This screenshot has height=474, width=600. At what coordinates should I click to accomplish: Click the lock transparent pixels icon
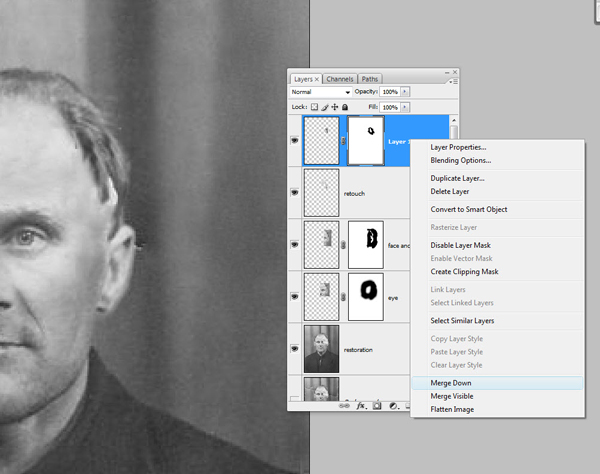coord(314,107)
